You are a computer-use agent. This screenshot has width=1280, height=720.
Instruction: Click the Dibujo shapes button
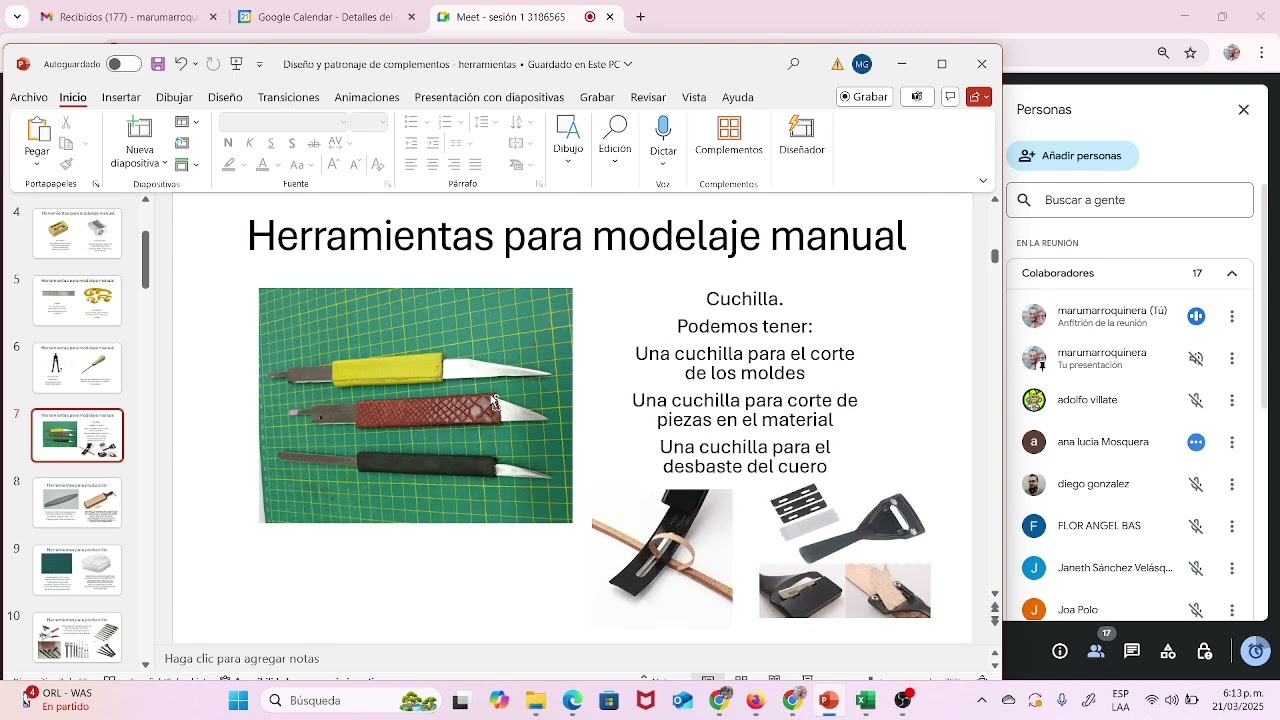(568, 140)
